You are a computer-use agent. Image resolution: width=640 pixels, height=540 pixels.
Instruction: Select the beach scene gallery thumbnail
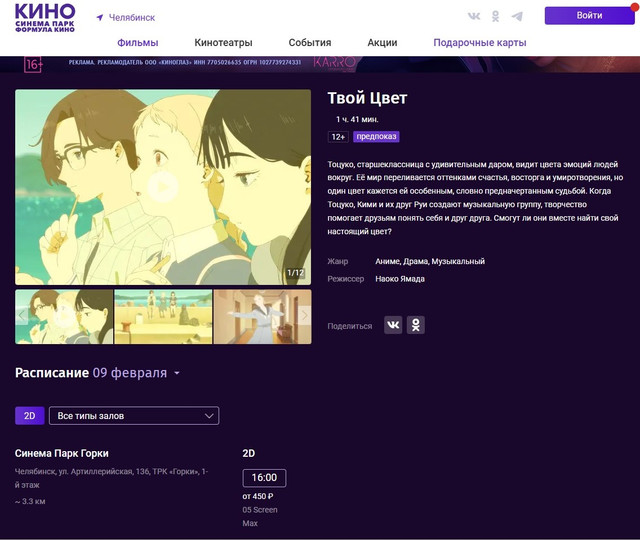(x=163, y=317)
